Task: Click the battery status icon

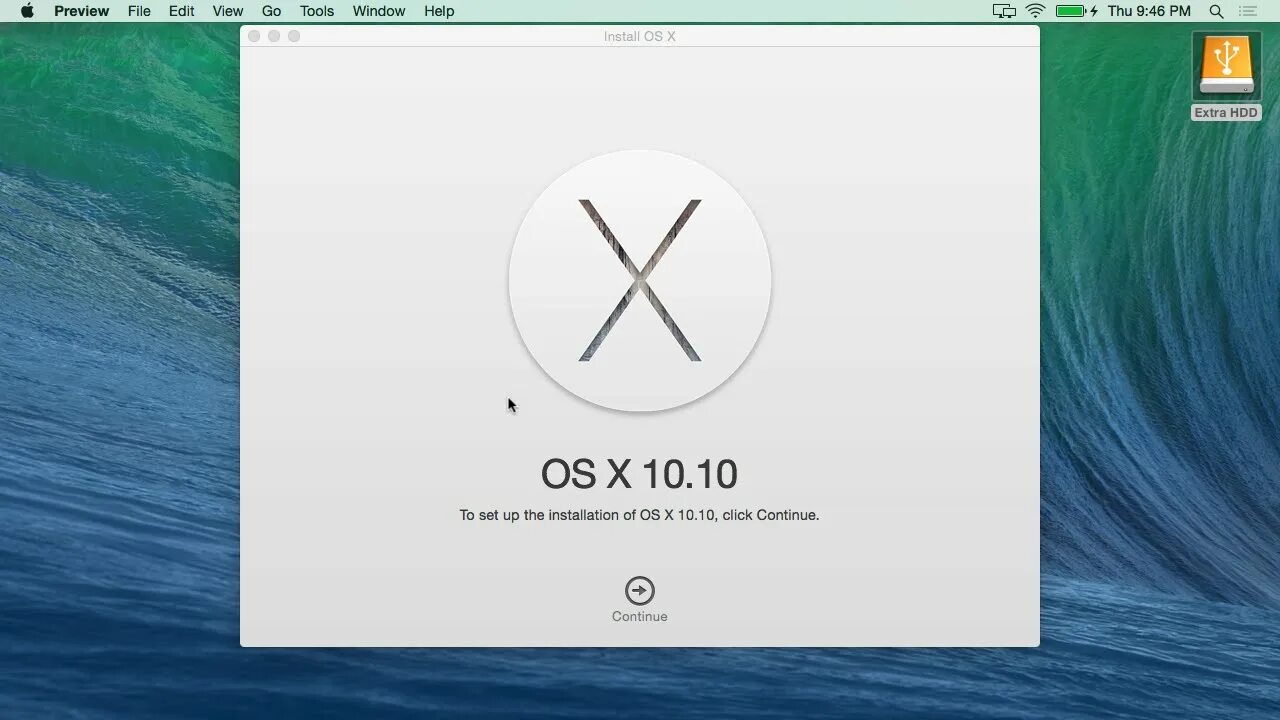Action: click(1077, 11)
